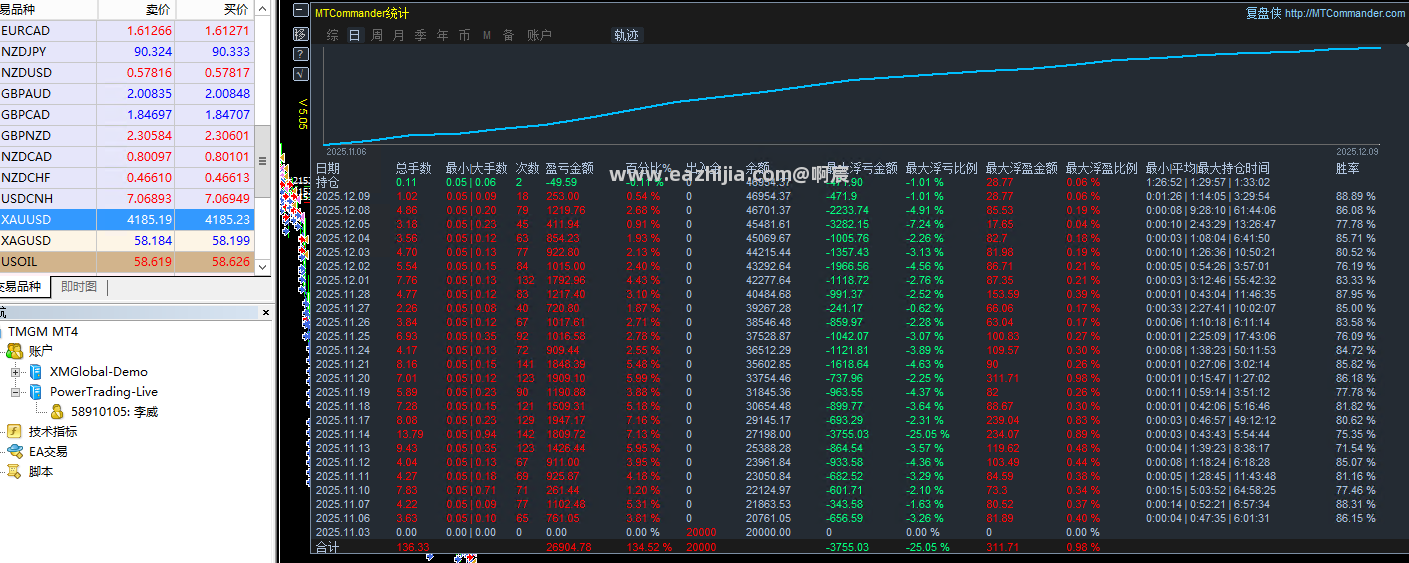Click the 移 move-panel icon

tap(301, 33)
